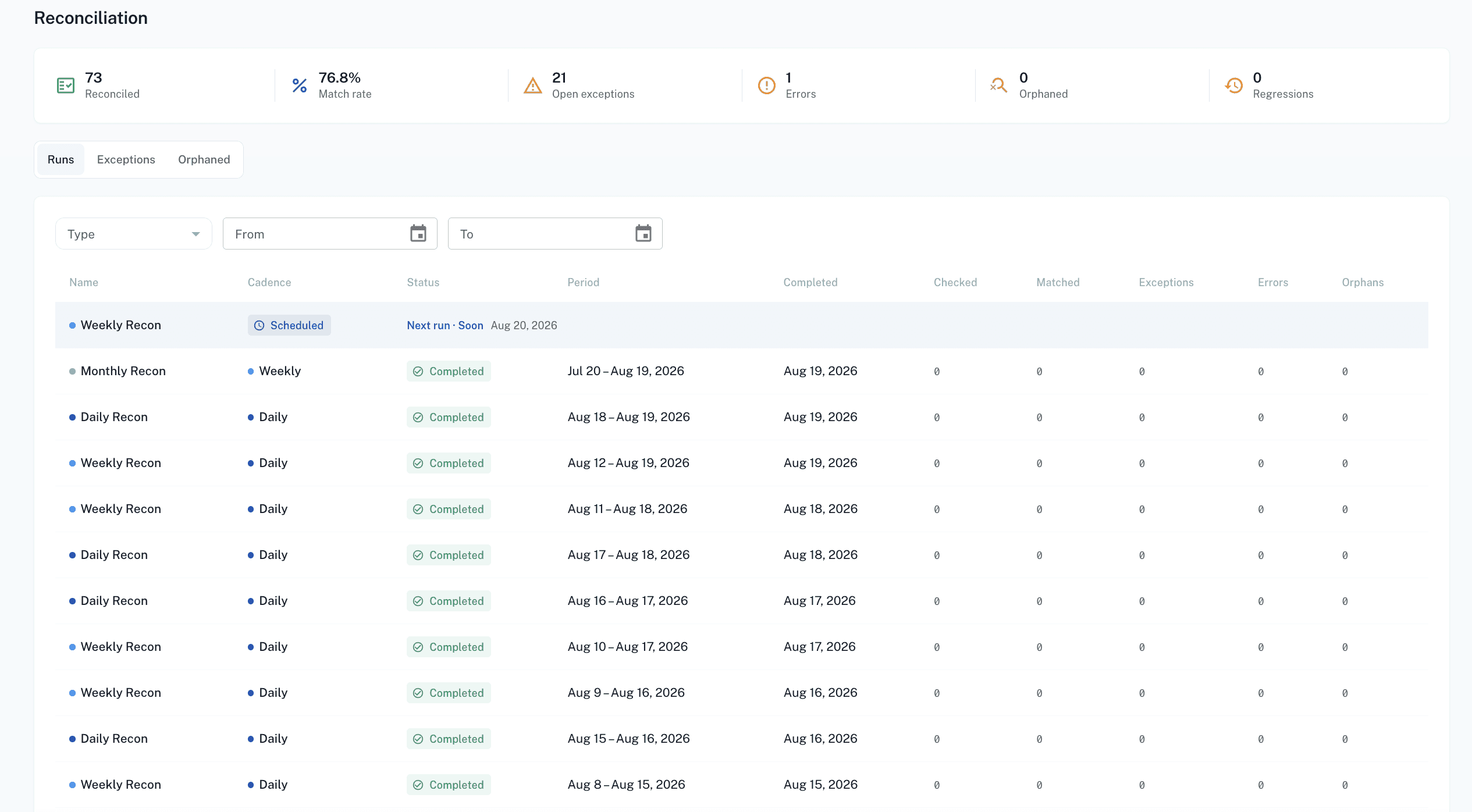This screenshot has width=1472, height=812.
Task: Click the Scheduled status badge
Action: (x=289, y=326)
